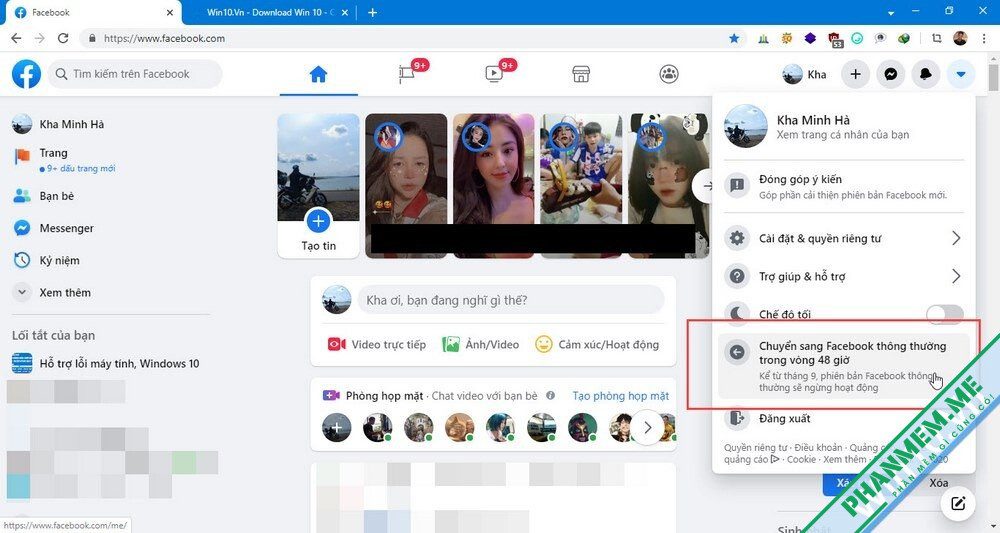Click the Quyền riêng tư footer link
The width and height of the screenshot is (1000, 533).
click(x=755, y=448)
